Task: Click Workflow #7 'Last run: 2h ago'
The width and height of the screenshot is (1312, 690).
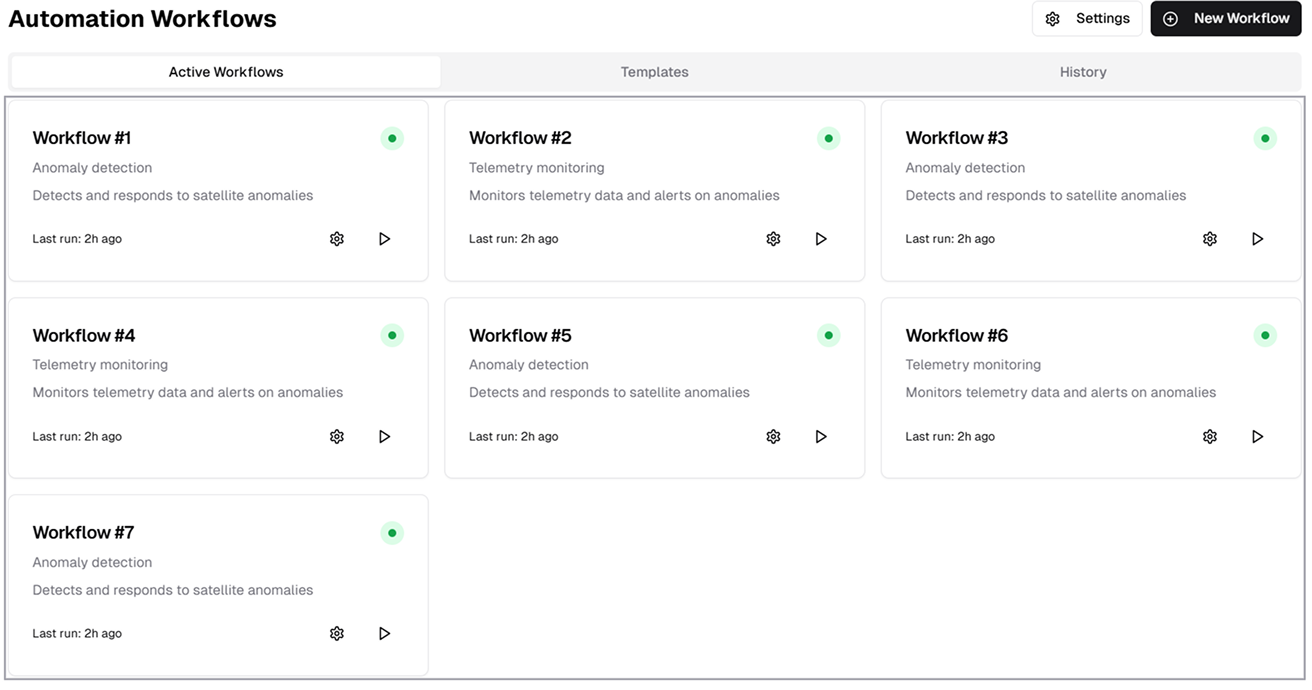Action: click(x=77, y=633)
